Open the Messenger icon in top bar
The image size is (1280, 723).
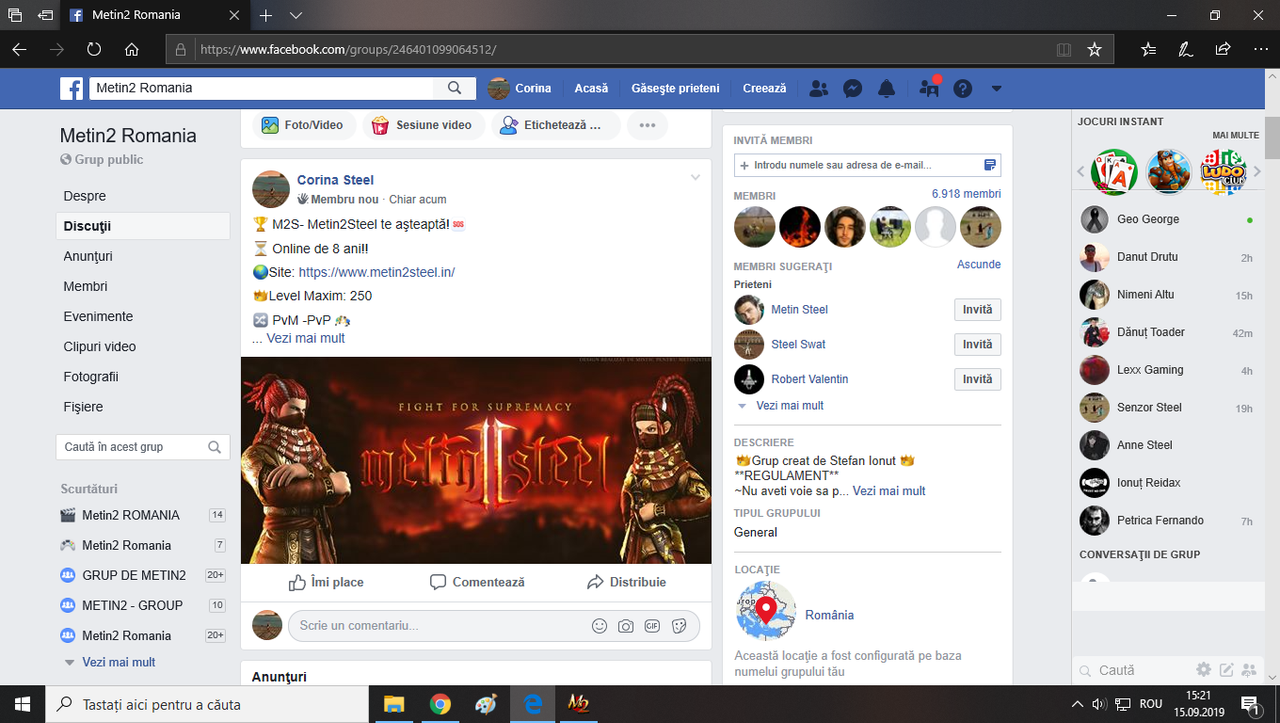[x=853, y=88]
